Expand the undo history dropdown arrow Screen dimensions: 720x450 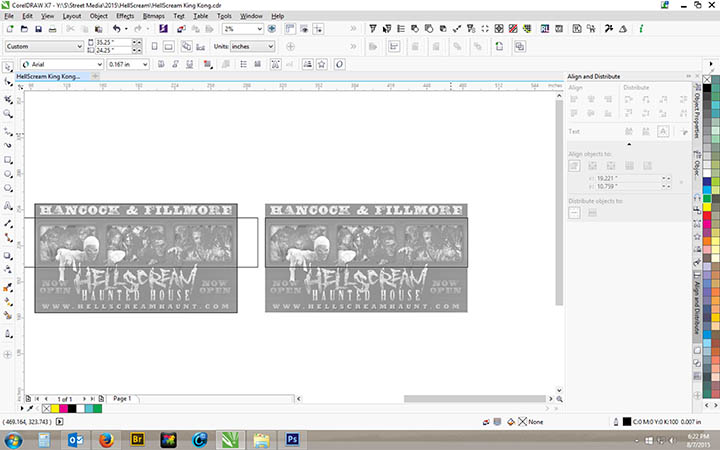126,29
